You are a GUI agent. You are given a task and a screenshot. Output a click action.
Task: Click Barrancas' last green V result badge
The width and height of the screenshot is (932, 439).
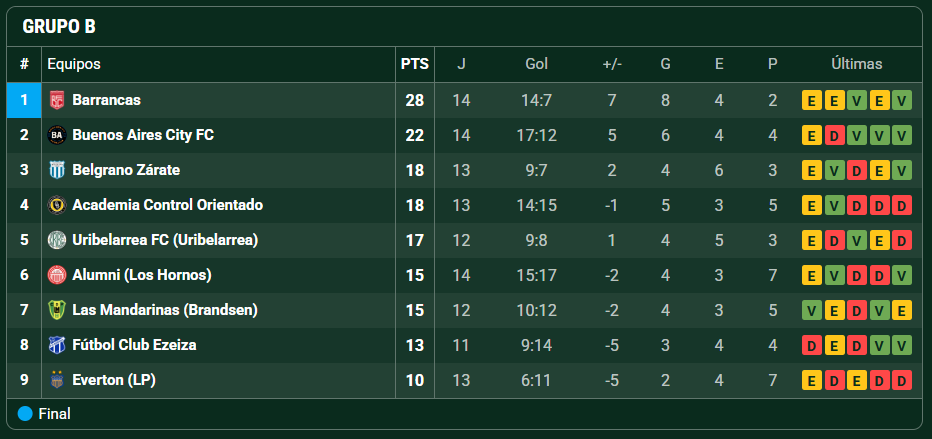point(902,100)
